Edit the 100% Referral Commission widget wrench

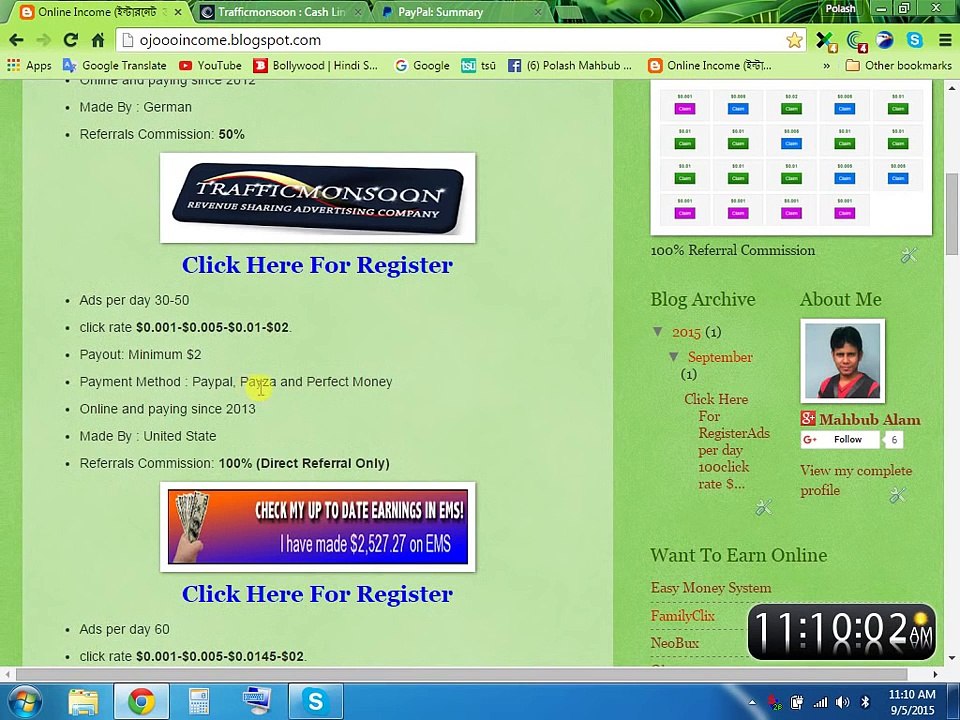point(909,255)
